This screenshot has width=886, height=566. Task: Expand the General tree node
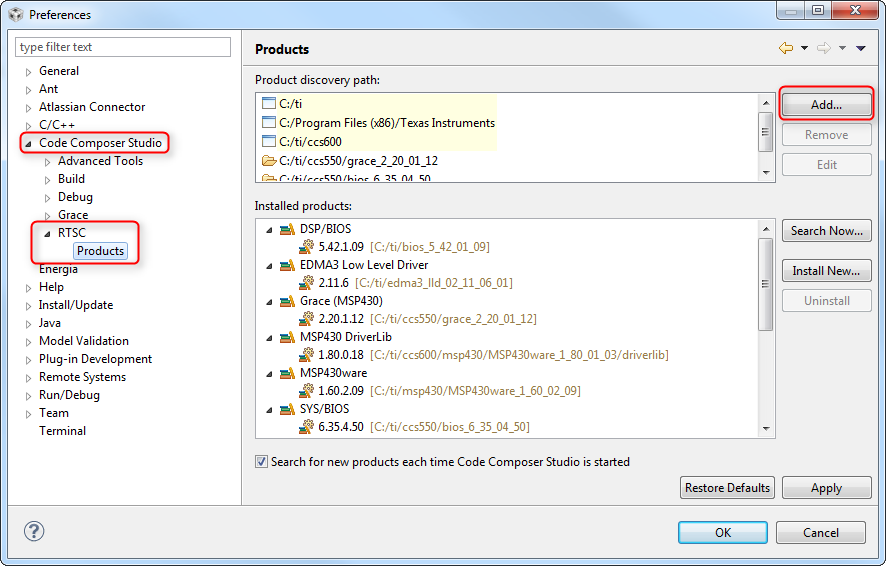tap(28, 72)
